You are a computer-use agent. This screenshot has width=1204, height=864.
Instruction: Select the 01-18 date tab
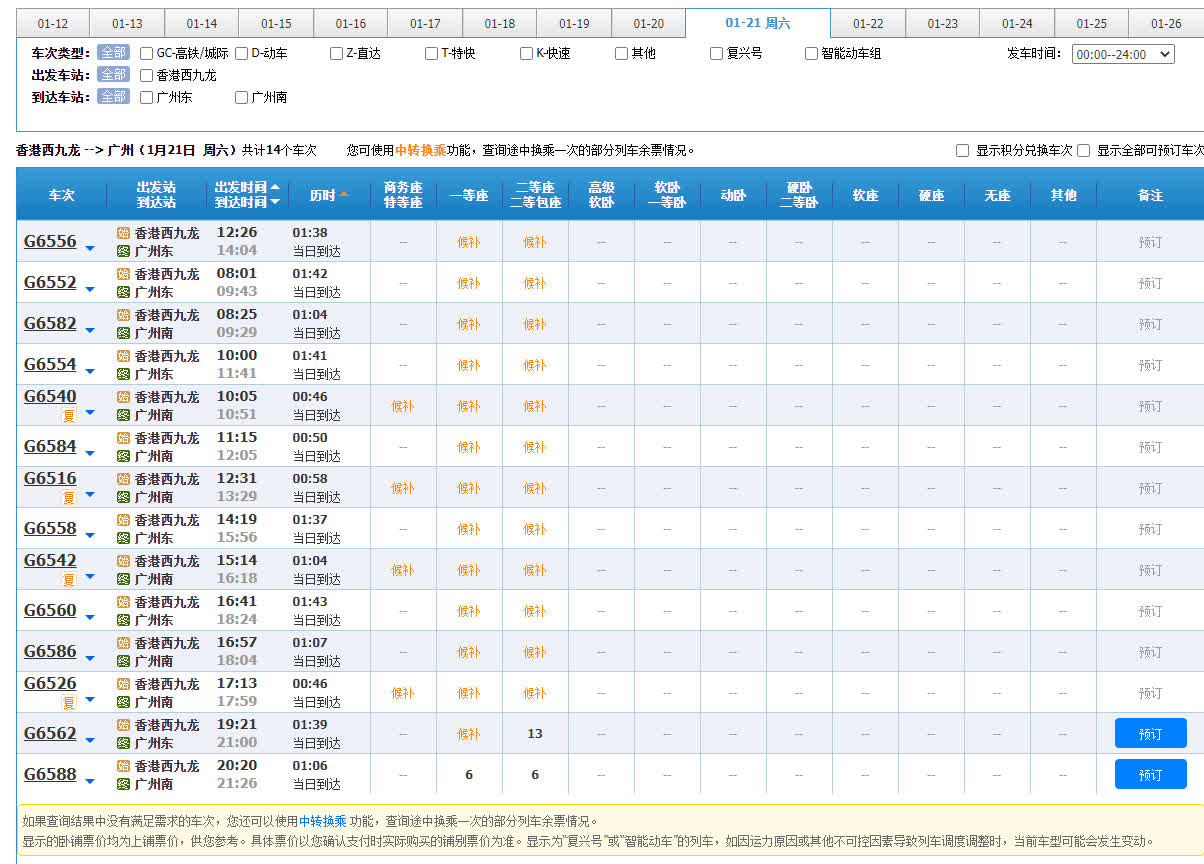[499, 24]
